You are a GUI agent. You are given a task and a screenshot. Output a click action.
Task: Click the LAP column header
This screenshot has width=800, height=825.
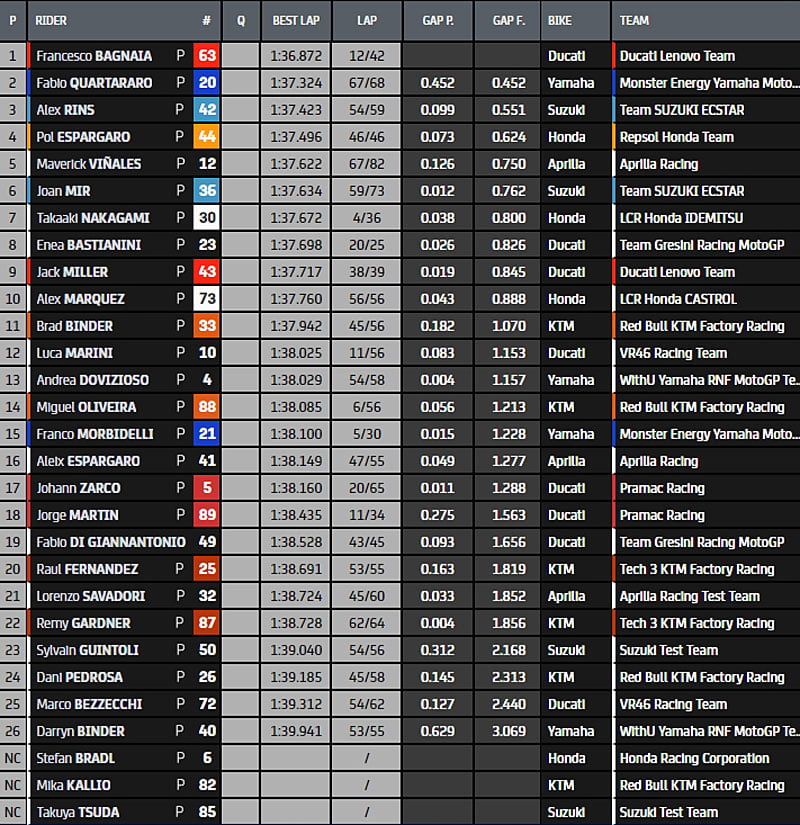click(x=366, y=20)
